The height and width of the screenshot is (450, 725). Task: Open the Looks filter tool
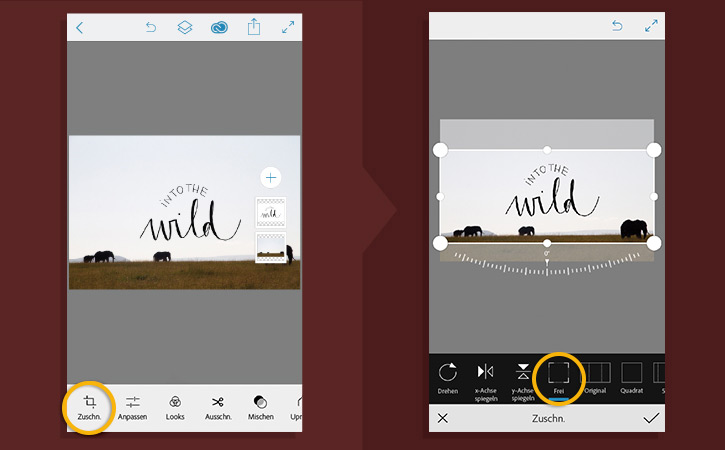(175, 407)
